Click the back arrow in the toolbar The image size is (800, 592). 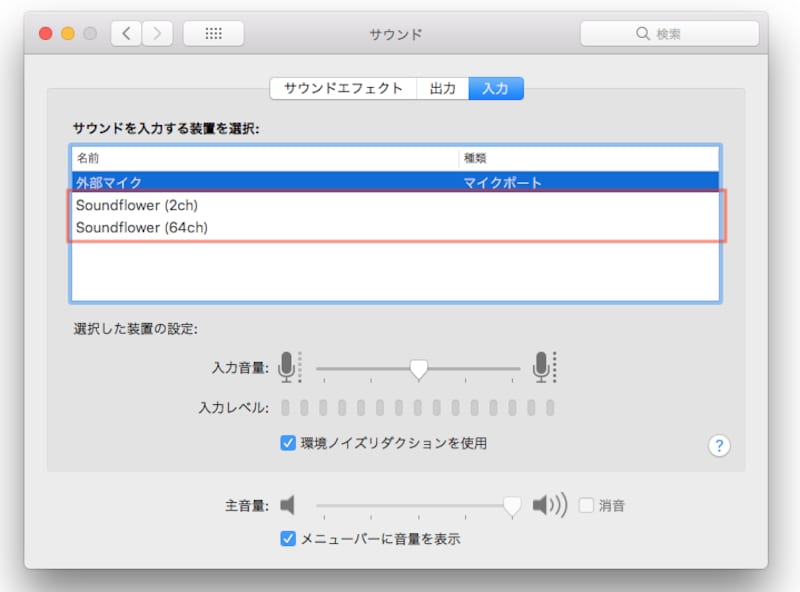(x=126, y=33)
